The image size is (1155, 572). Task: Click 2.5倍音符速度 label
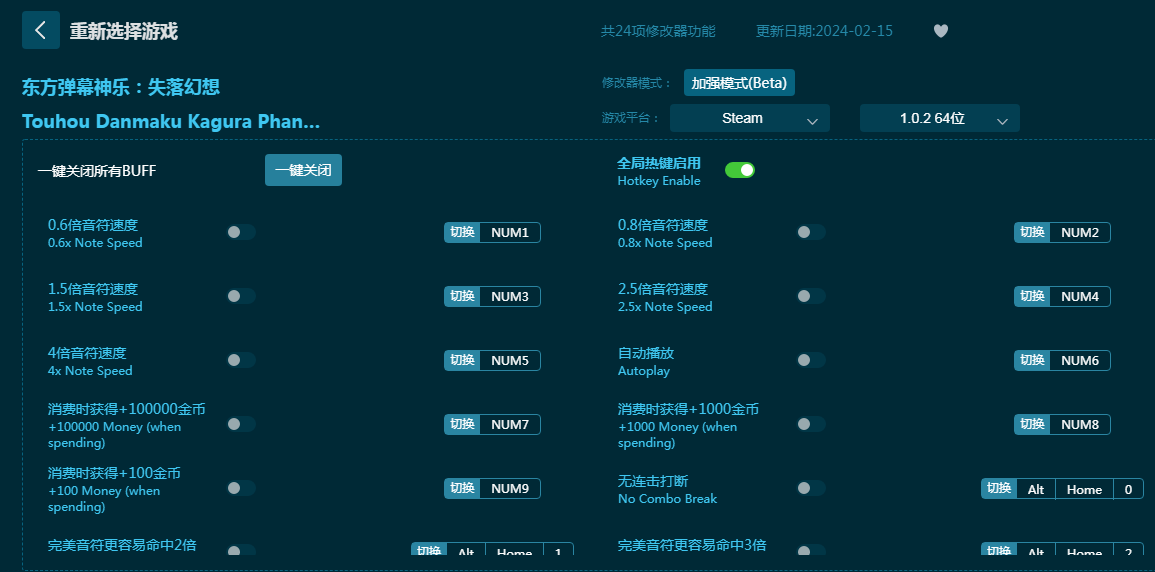click(663, 289)
